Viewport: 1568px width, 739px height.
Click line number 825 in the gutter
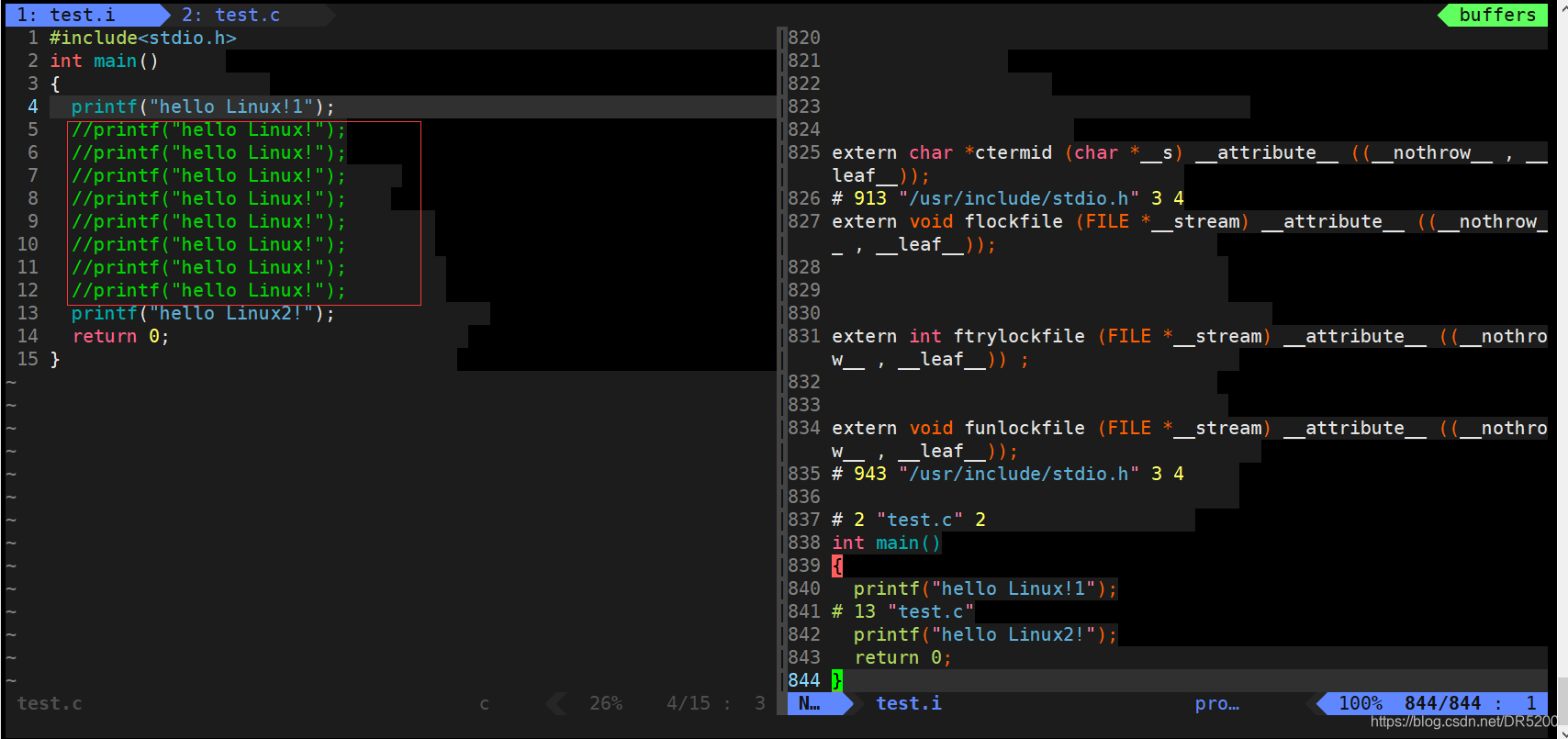tap(804, 152)
